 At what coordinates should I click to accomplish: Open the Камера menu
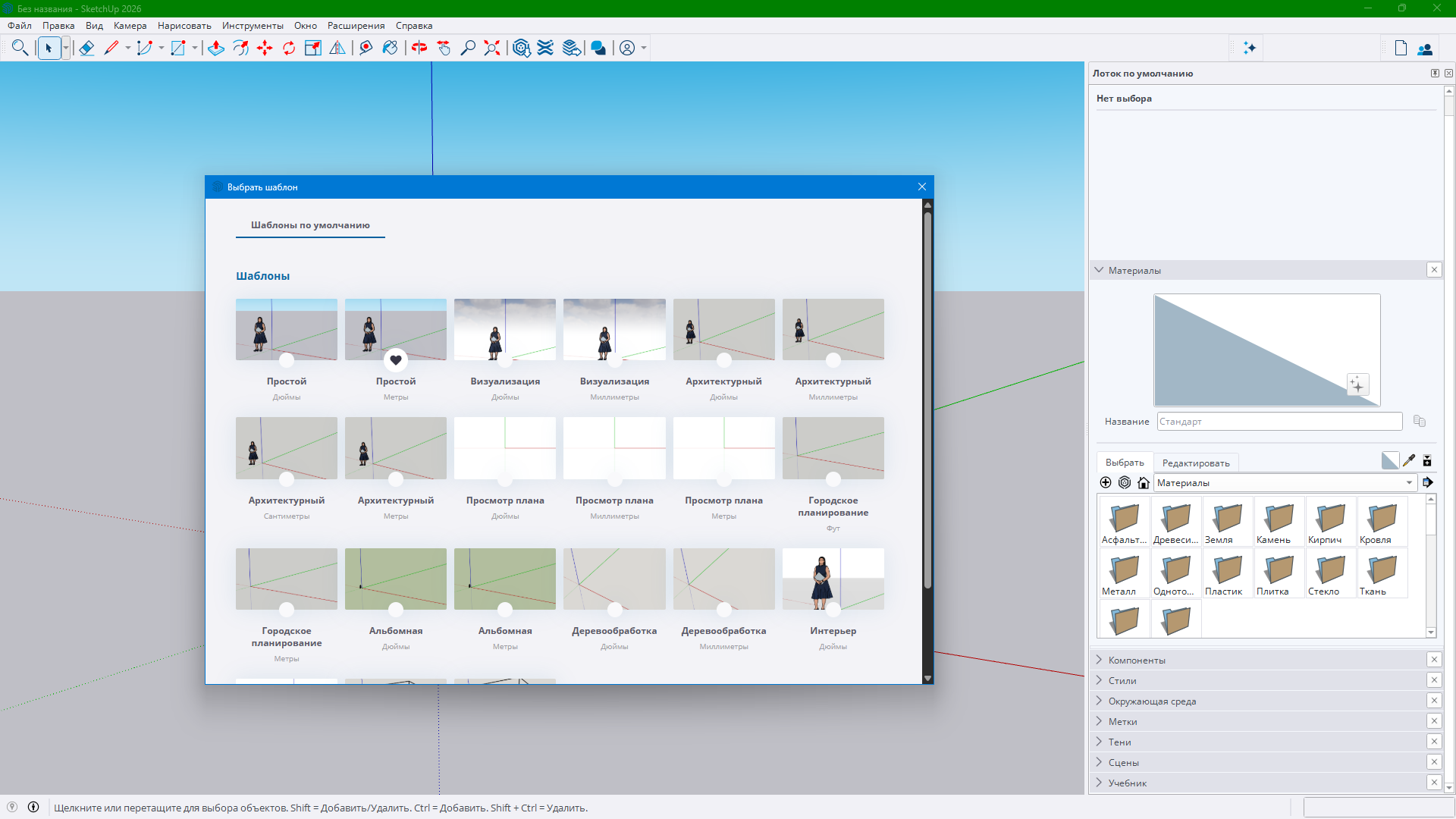tap(130, 26)
